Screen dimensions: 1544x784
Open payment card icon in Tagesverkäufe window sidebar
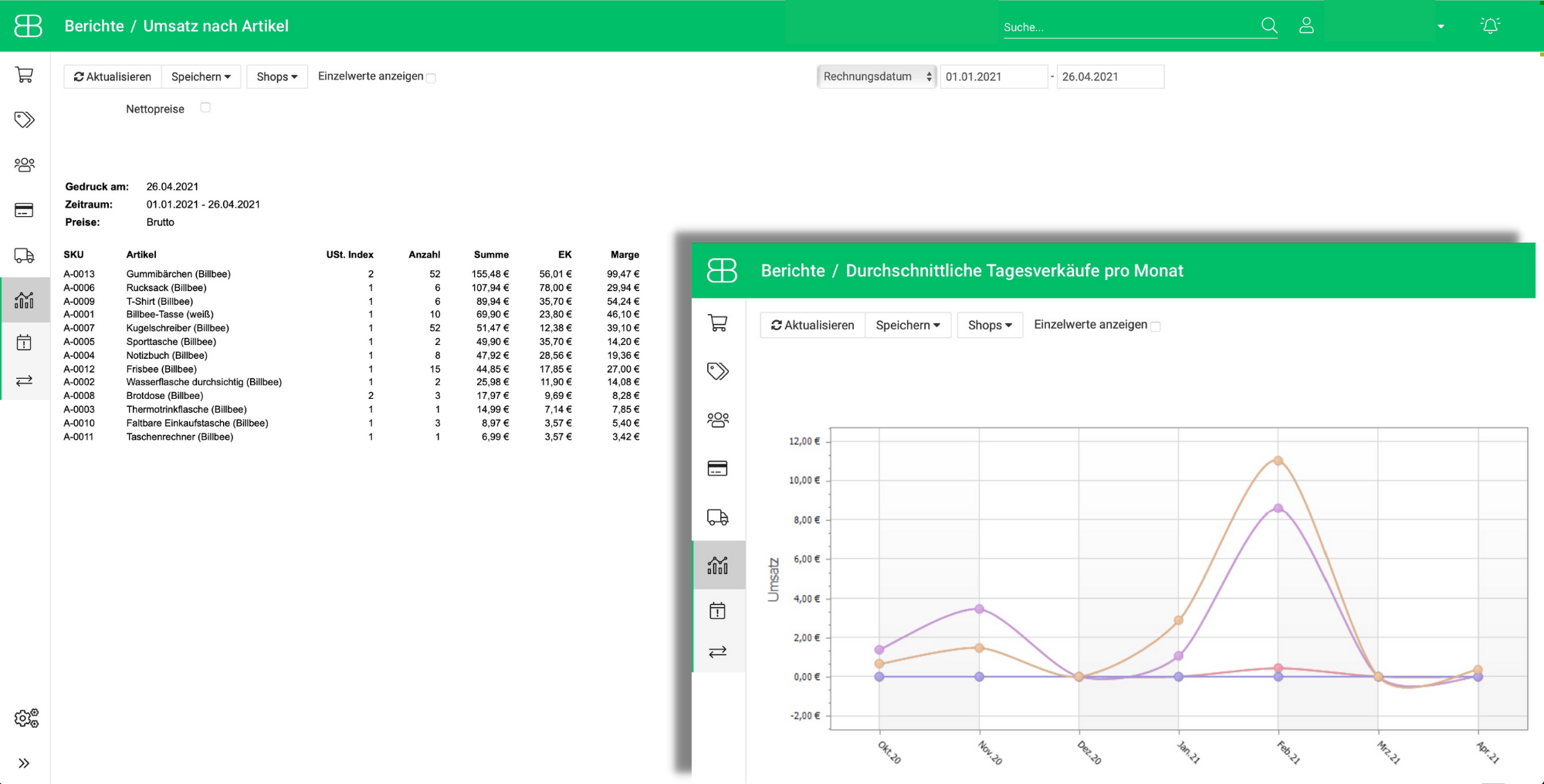718,468
